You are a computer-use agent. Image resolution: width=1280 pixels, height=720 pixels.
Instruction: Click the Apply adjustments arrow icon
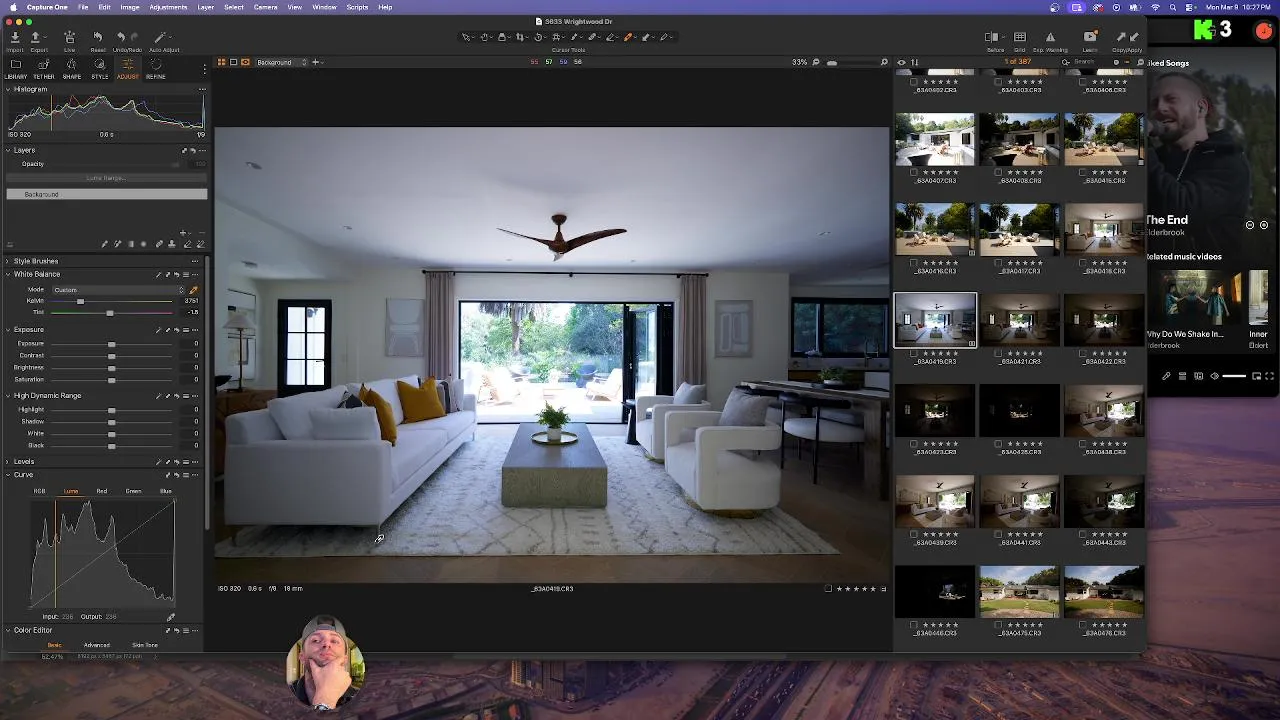click(x=1135, y=37)
